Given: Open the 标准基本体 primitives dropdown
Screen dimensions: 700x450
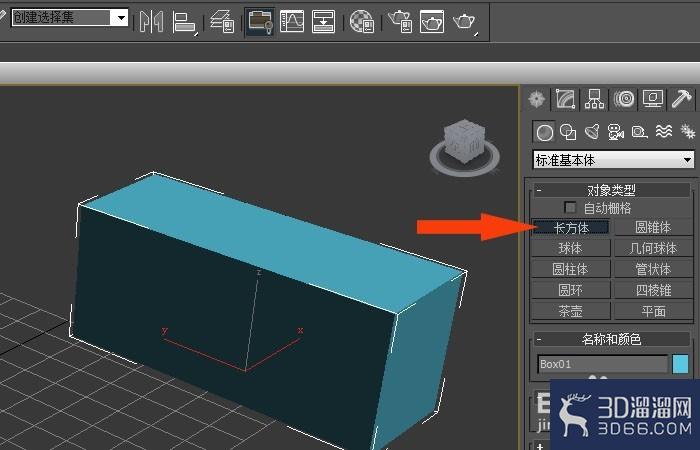Looking at the screenshot, I should click(x=613, y=160).
